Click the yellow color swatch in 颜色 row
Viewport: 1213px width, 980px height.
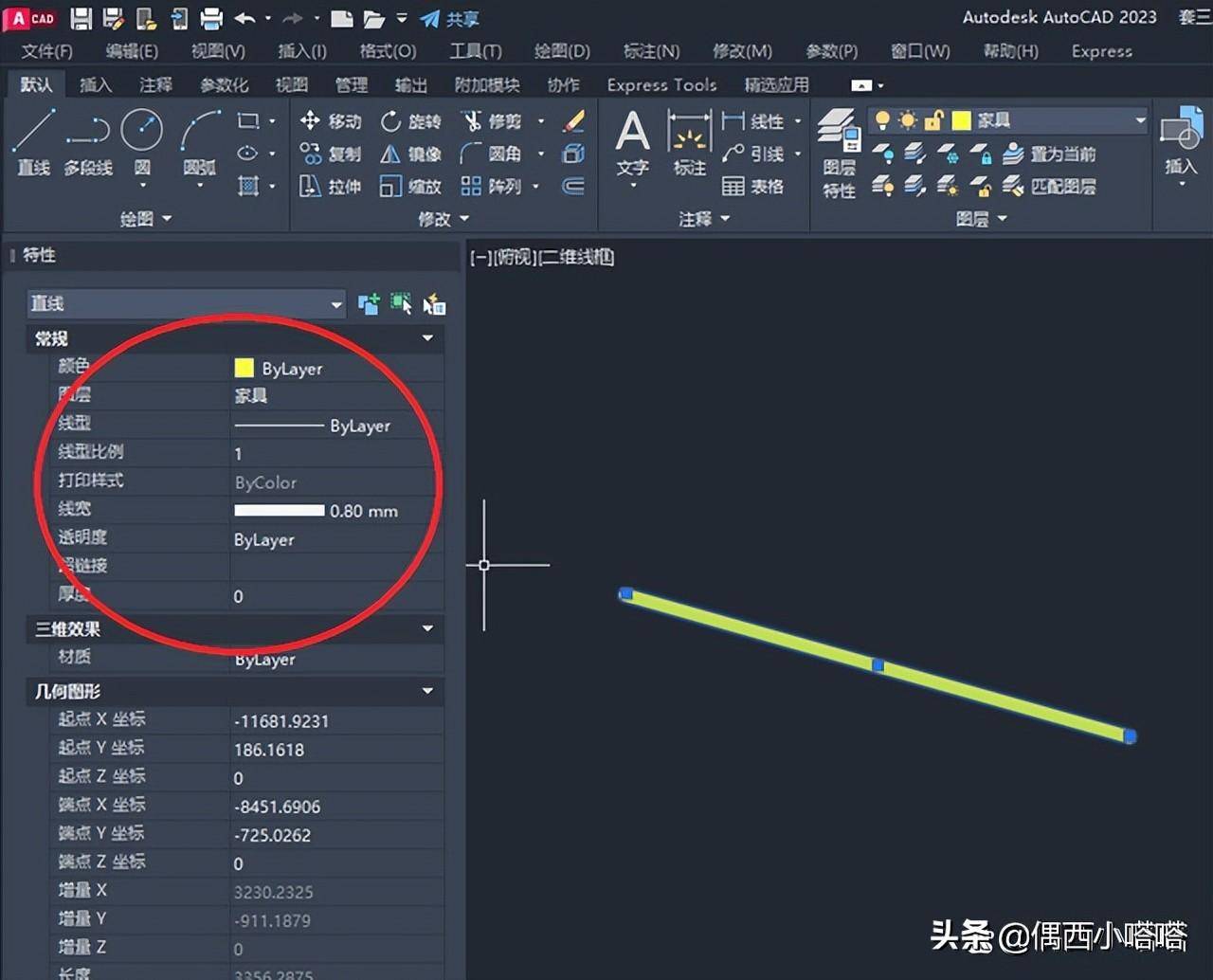click(244, 368)
